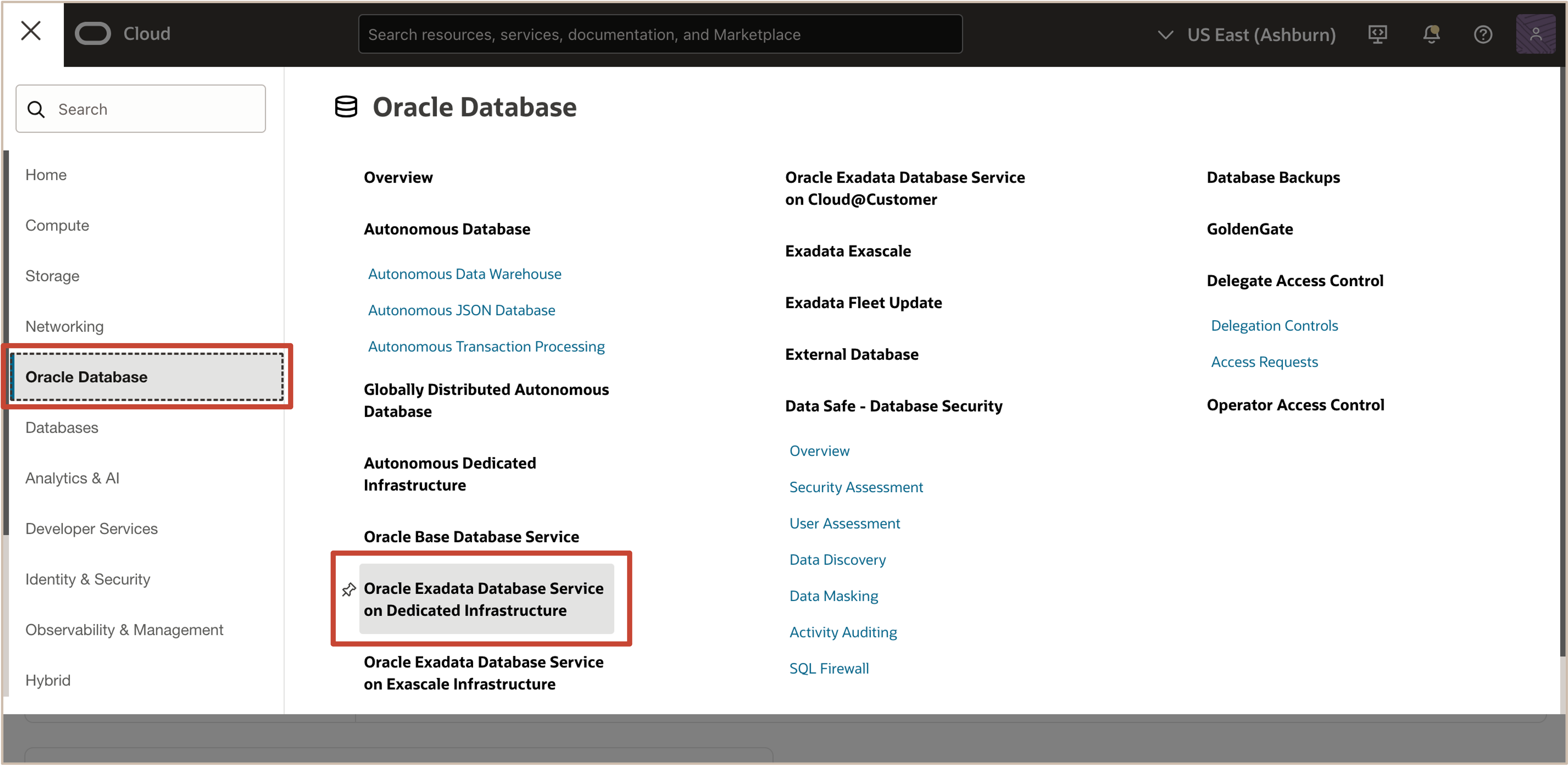Open Autonomous Data Warehouse link
The image size is (1568, 766).
[464, 274]
